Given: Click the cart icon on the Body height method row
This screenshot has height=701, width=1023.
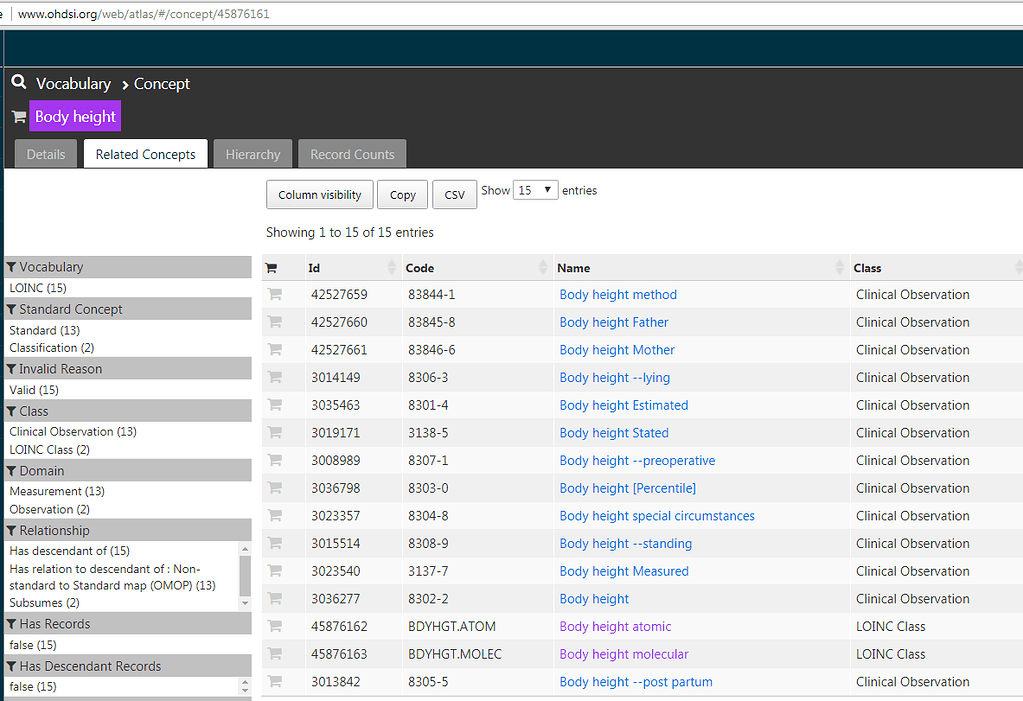Looking at the screenshot, I should click(x=274, y=294).
